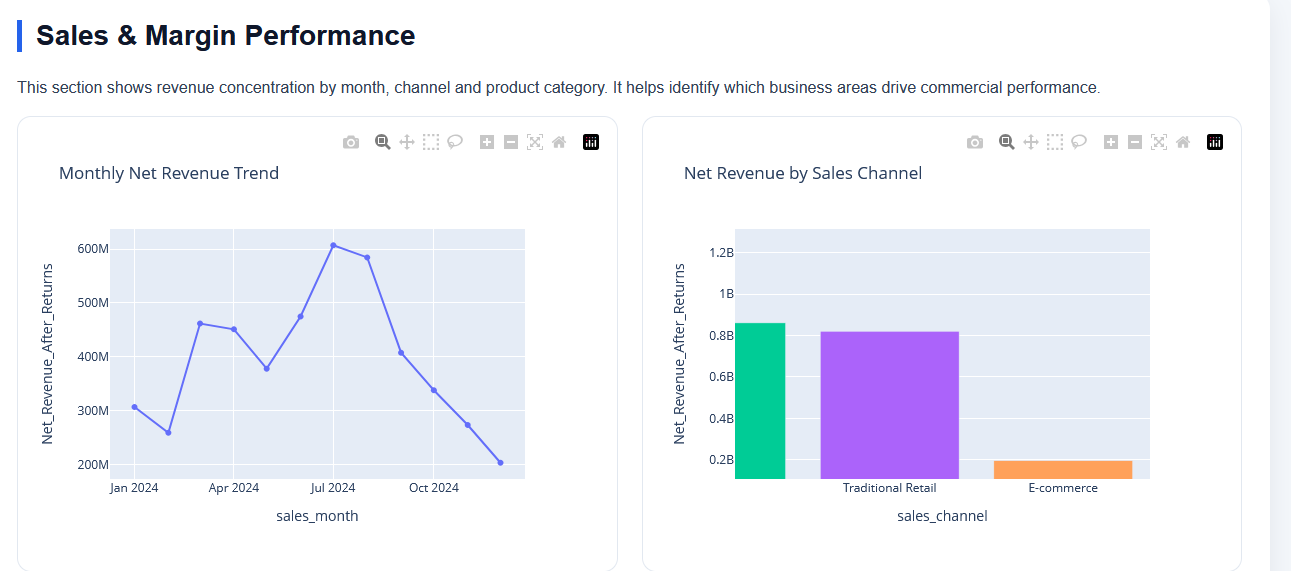1291x571 pixels.
Task: Click the Jan 2024 first data point
Action: (135, 407)
